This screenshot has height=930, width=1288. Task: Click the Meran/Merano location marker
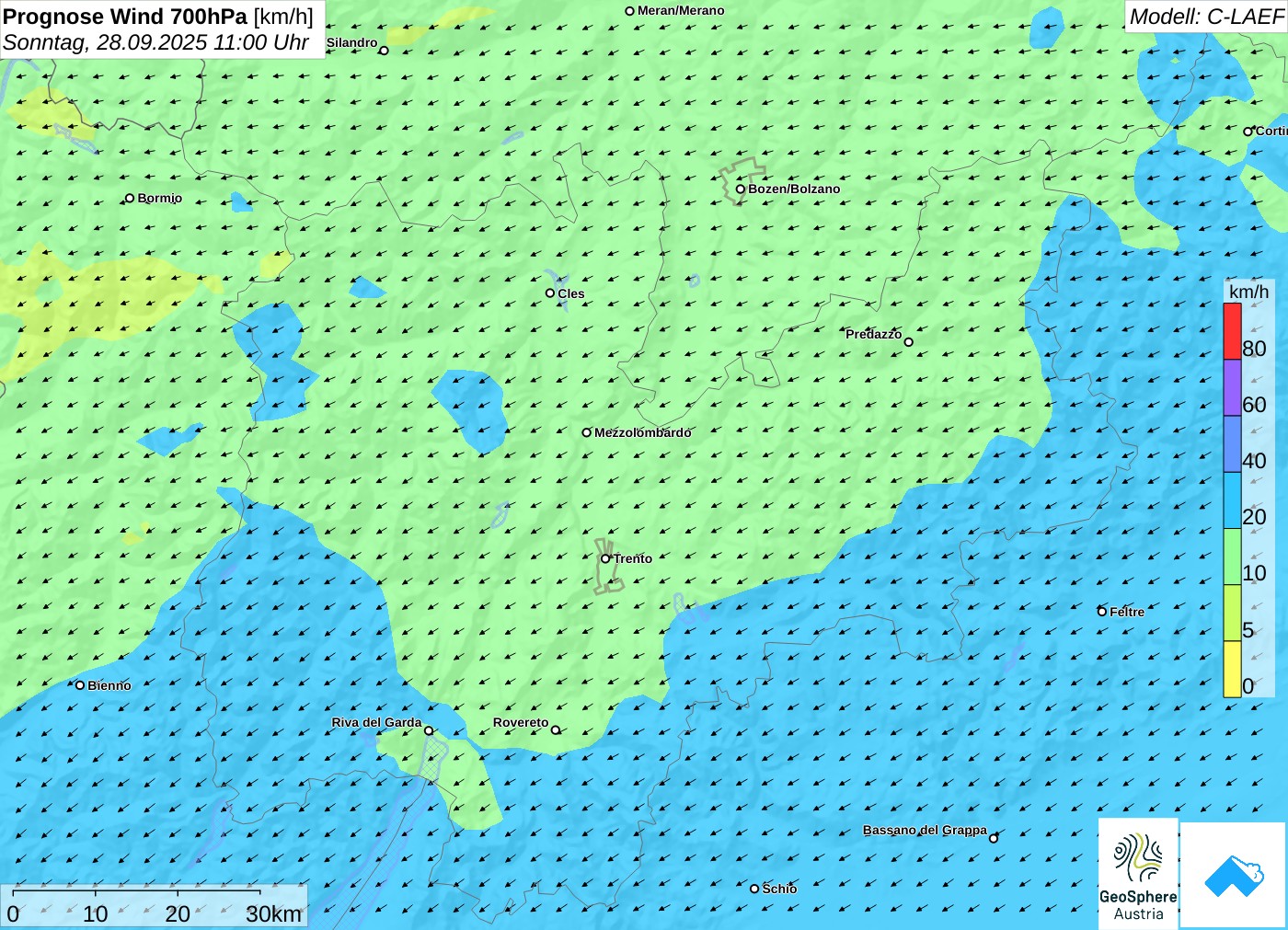[x=629, y=11]
